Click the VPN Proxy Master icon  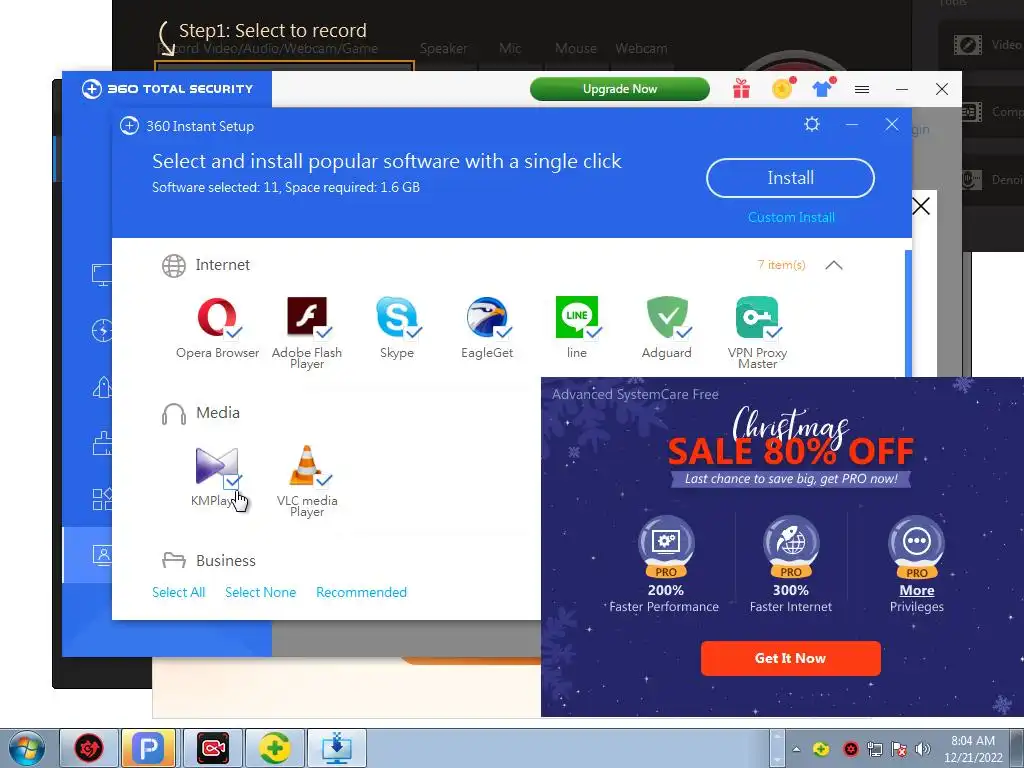tap(757, 317)
